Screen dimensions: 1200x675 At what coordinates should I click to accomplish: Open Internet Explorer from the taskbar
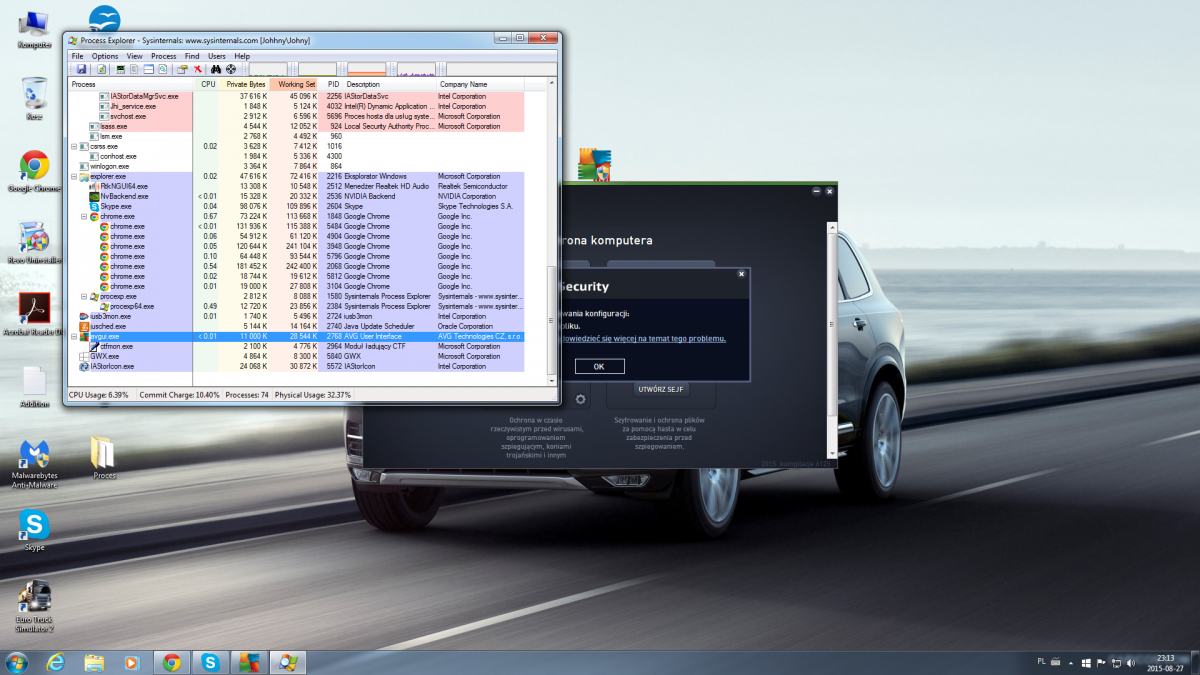click(55, 662)
